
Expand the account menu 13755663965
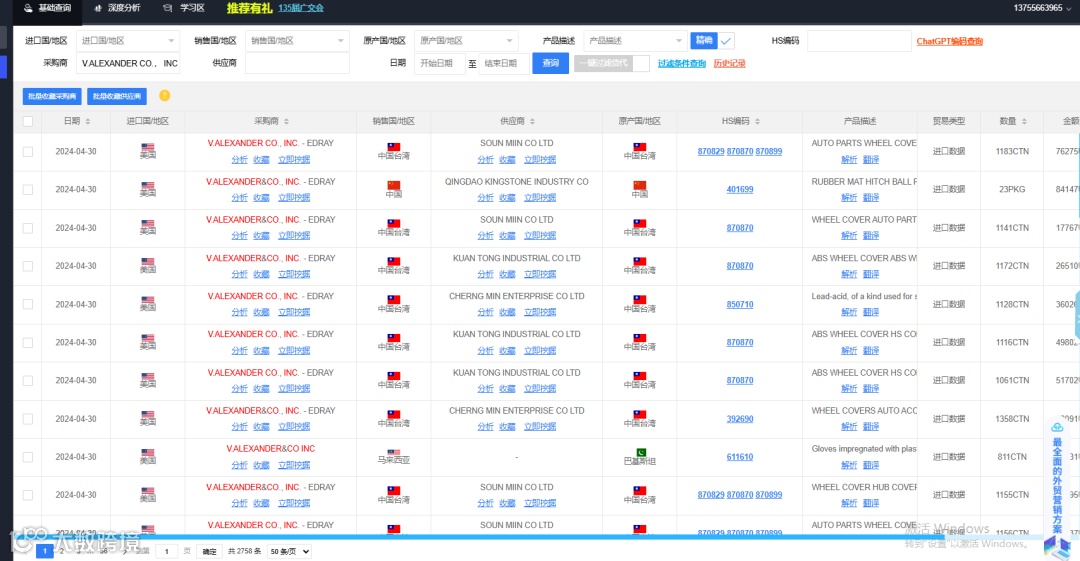click(x=1041, y=8)
